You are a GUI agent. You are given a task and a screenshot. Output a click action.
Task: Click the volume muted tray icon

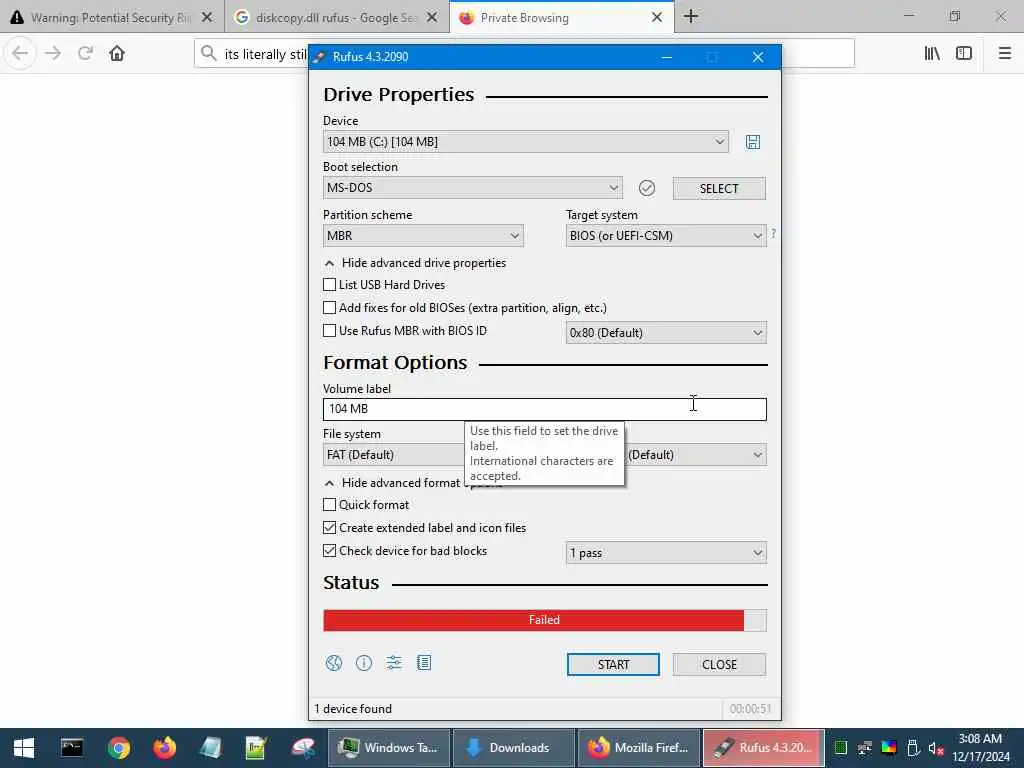click(x=936, y=748)
